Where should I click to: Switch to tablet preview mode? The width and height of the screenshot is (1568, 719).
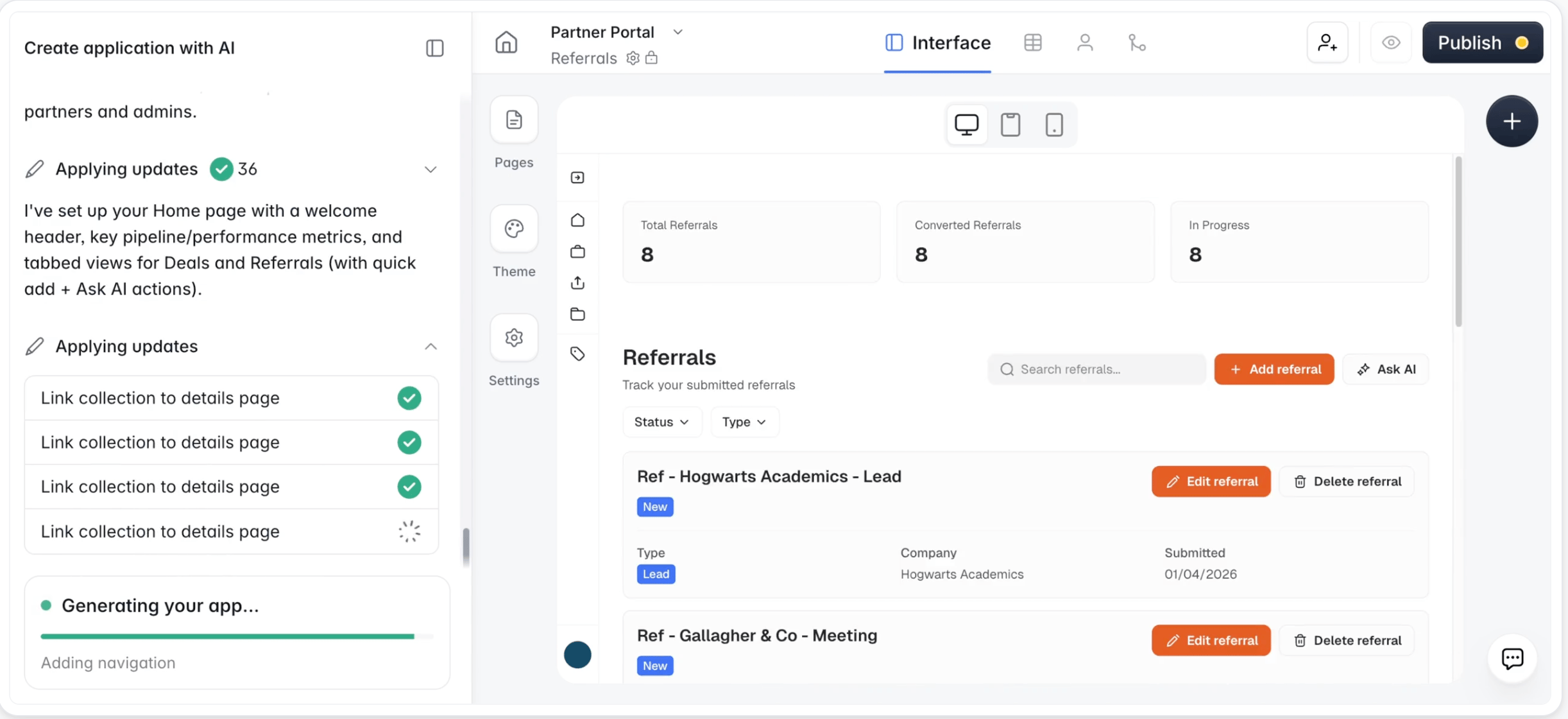pyautogui.click(x=1010, y=125)
